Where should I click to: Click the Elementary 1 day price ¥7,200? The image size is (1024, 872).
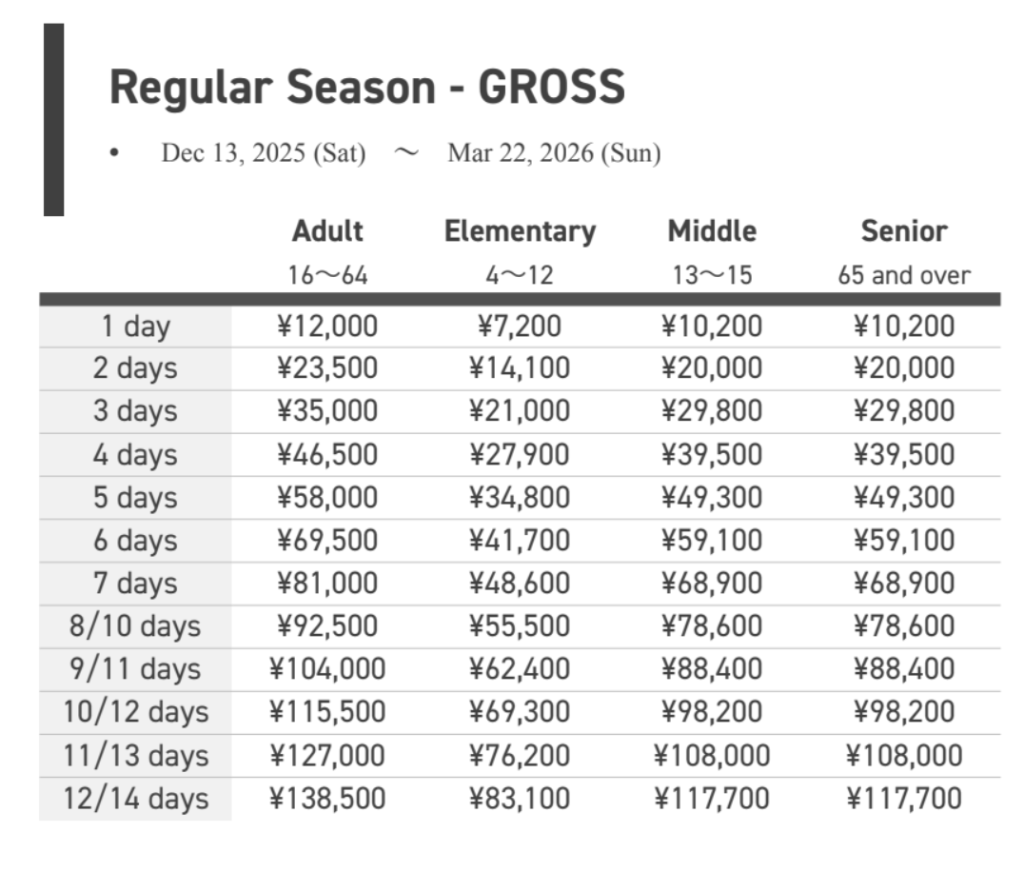(519, 326)
